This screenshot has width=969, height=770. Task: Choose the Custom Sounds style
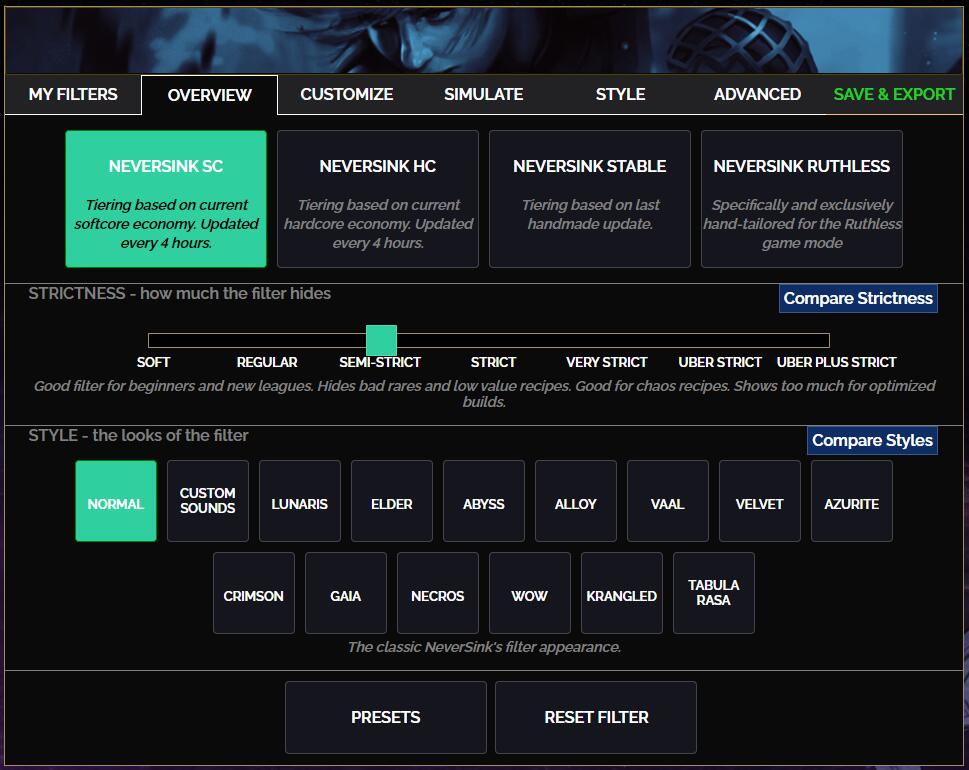pyautogui.click(x=208, y=501)
